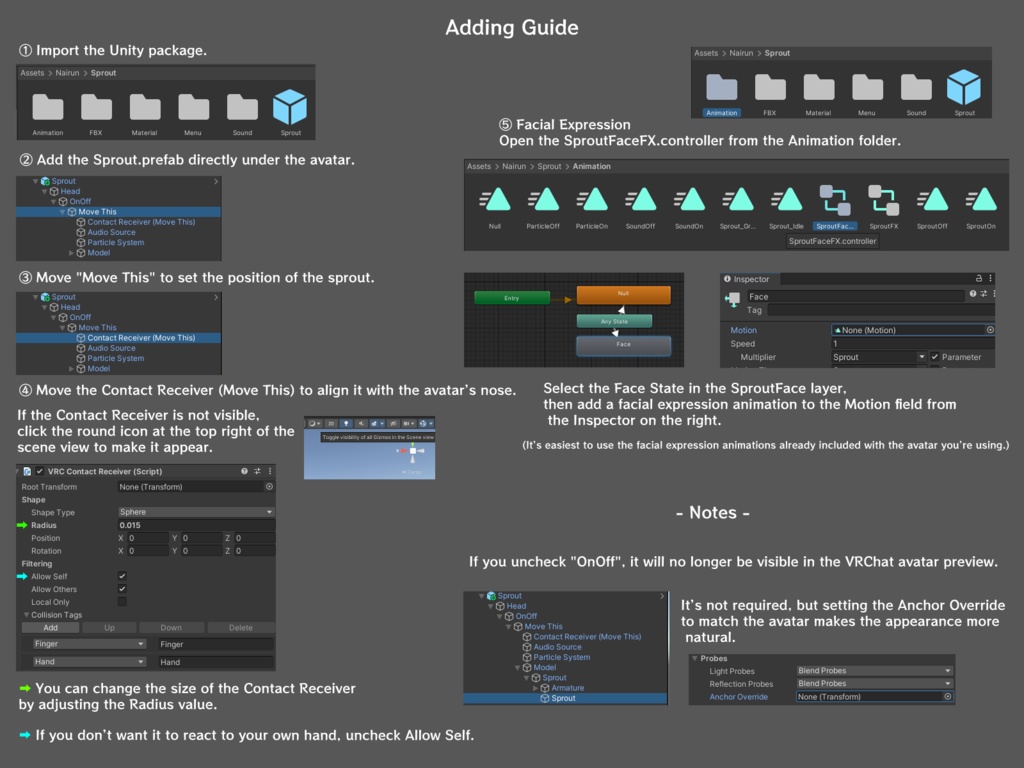Select the Any State node
The height and width of the screenshot is (768, 1024).
(615, 321)
